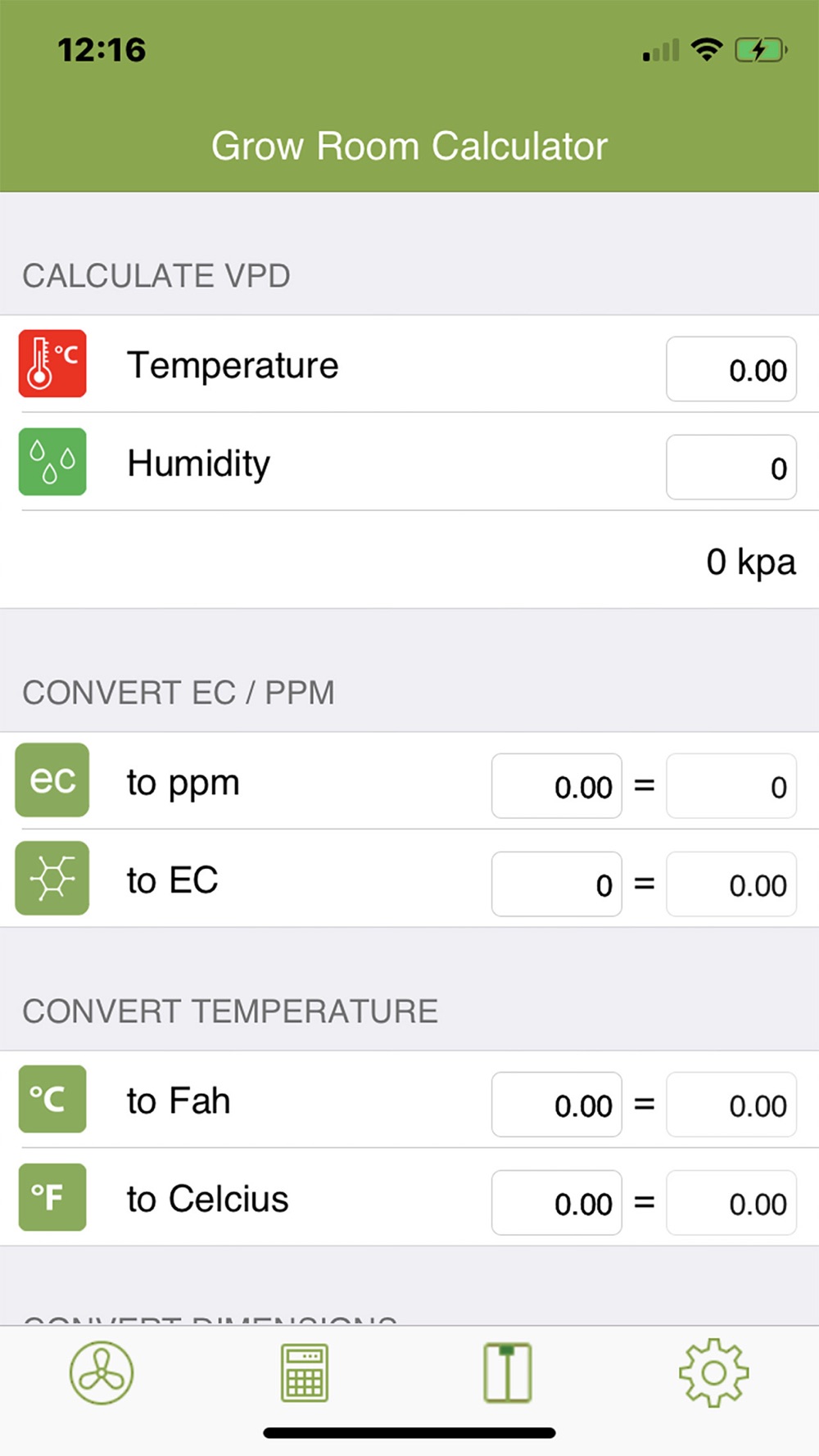
Task: Open settings via the gear icon
Action: [714, 1373]
